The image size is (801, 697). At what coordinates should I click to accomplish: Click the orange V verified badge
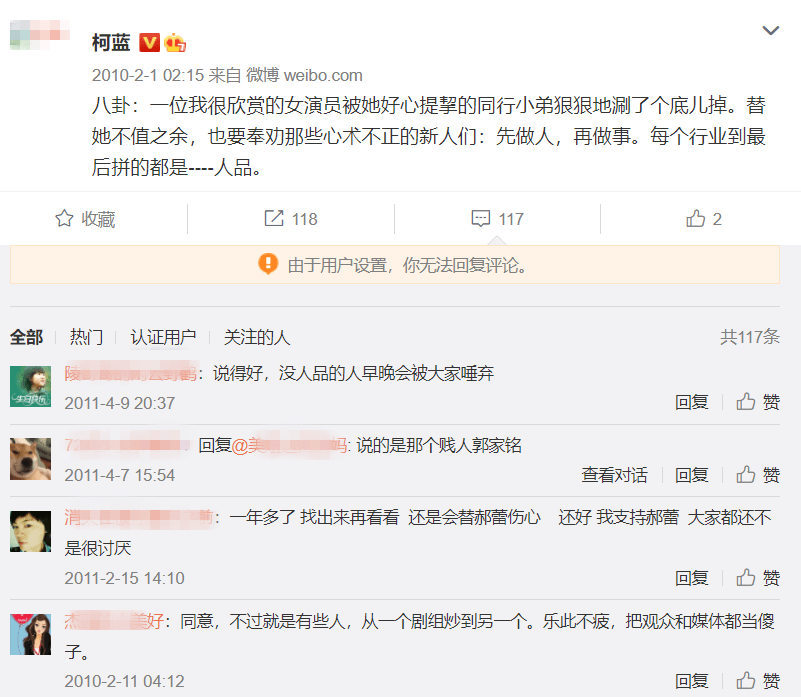click(149, 42)
